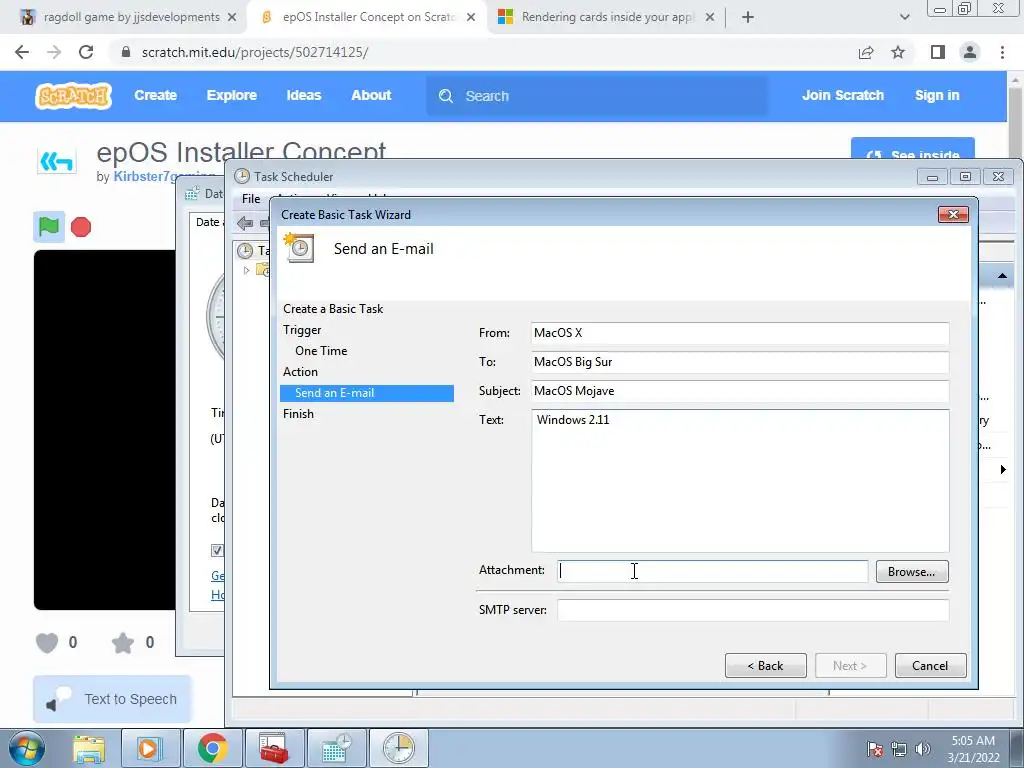Click the Attachment input field
Image resolution: width=1024 pixels, height=768 pixels.
pyautogui.click(x=712, y=571)
